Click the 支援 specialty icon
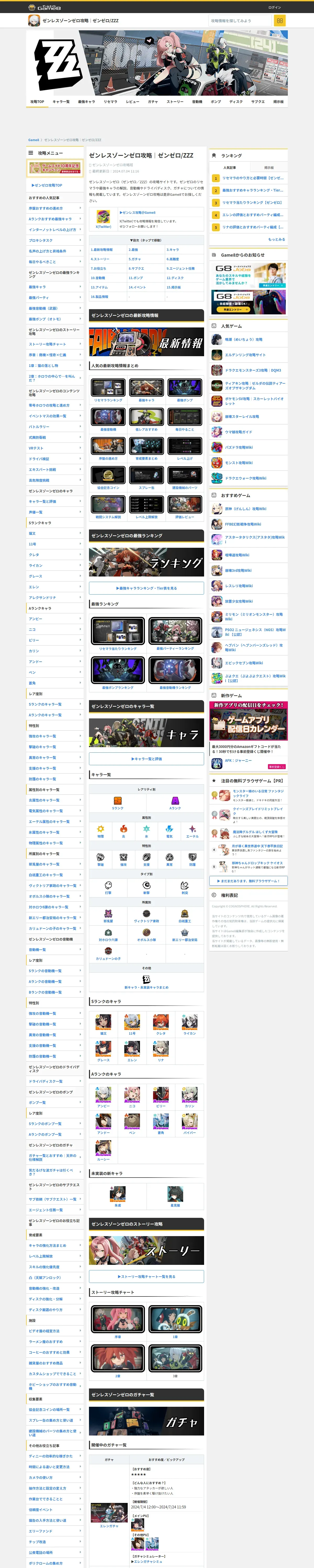 [x=146, y=857]
